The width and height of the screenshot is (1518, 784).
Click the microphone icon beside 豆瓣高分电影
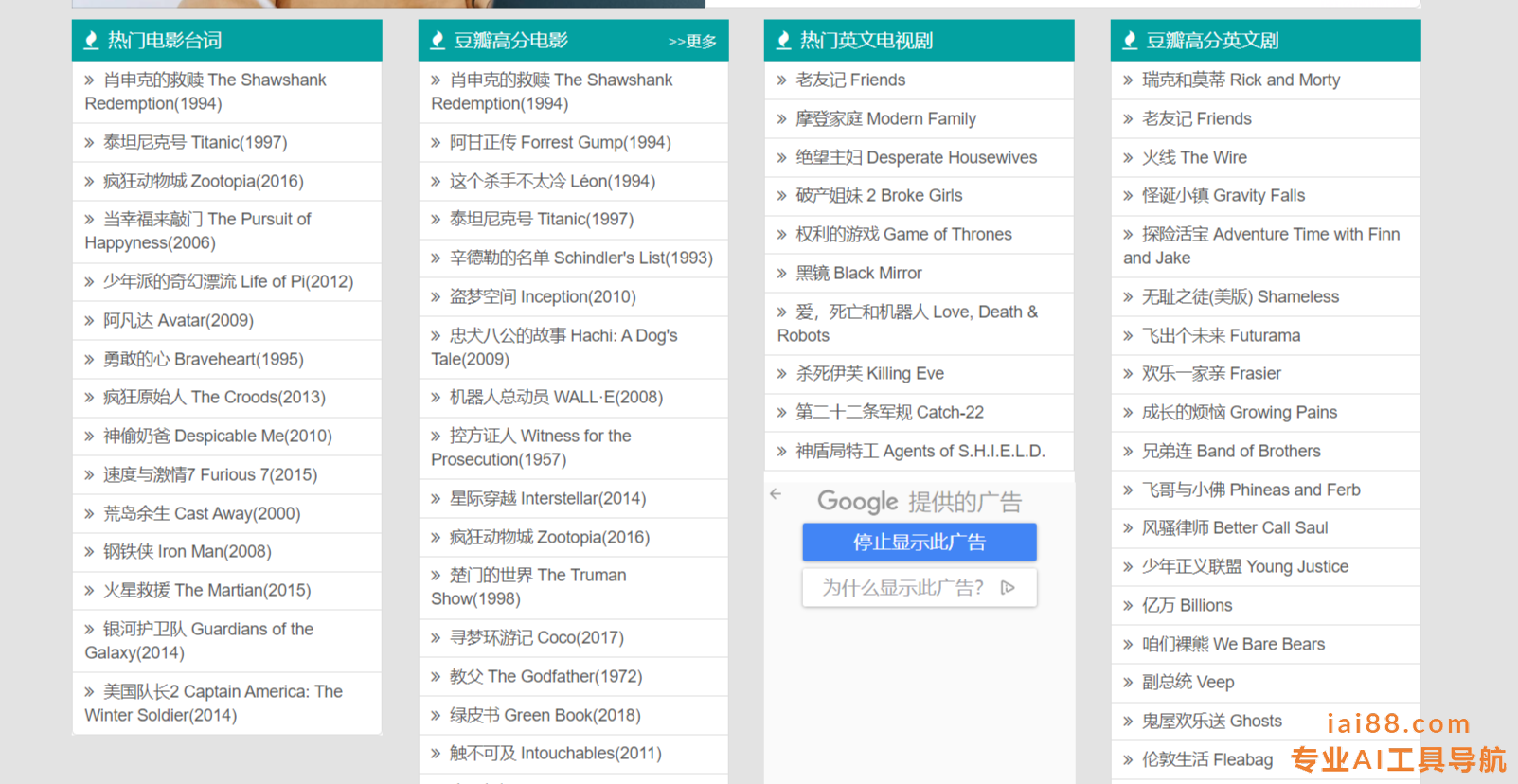438,40
